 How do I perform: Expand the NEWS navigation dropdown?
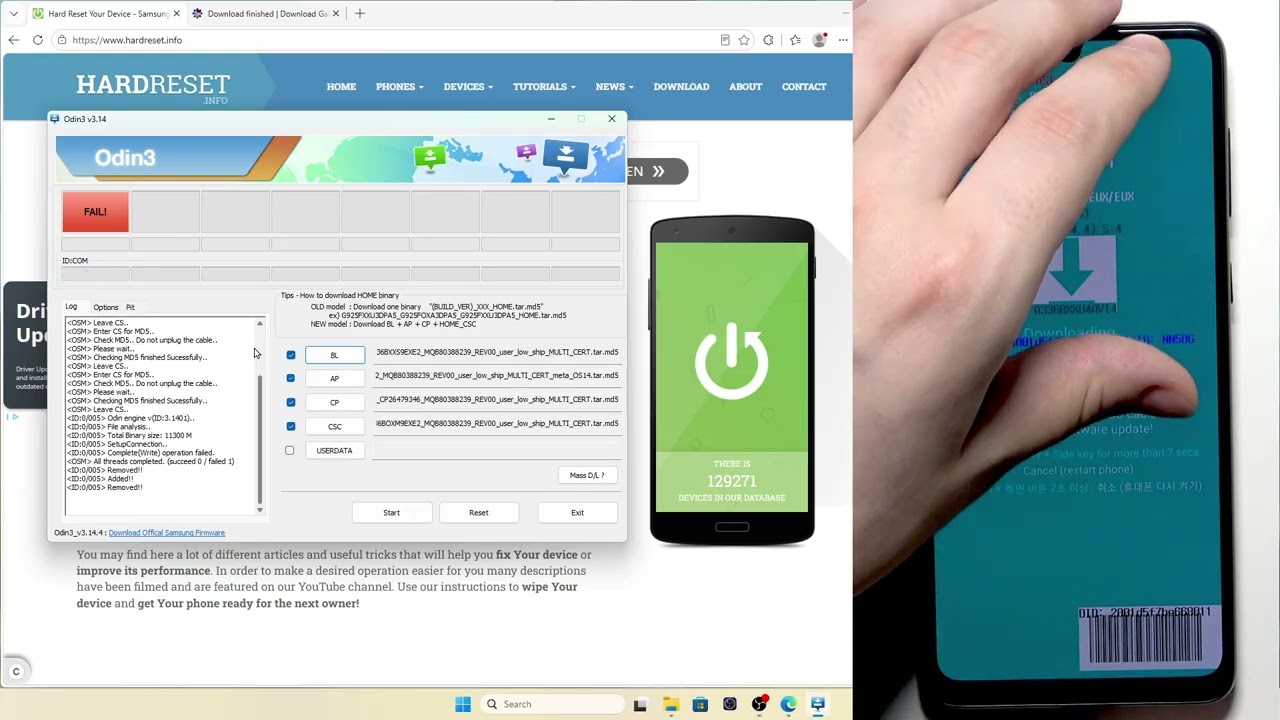(615, 87)
